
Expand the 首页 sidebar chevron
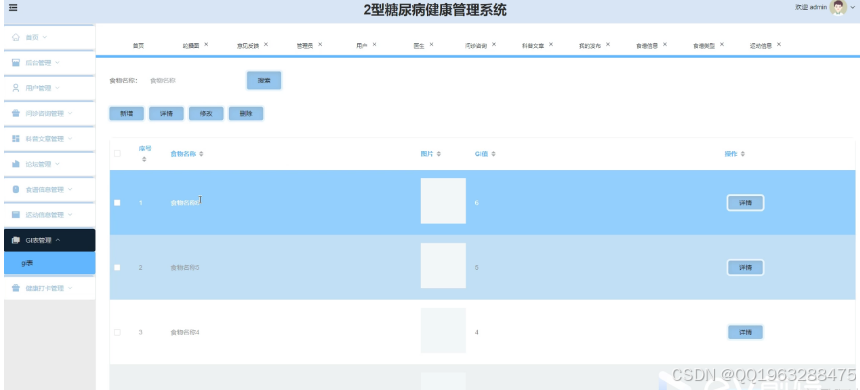coord(45,37)
